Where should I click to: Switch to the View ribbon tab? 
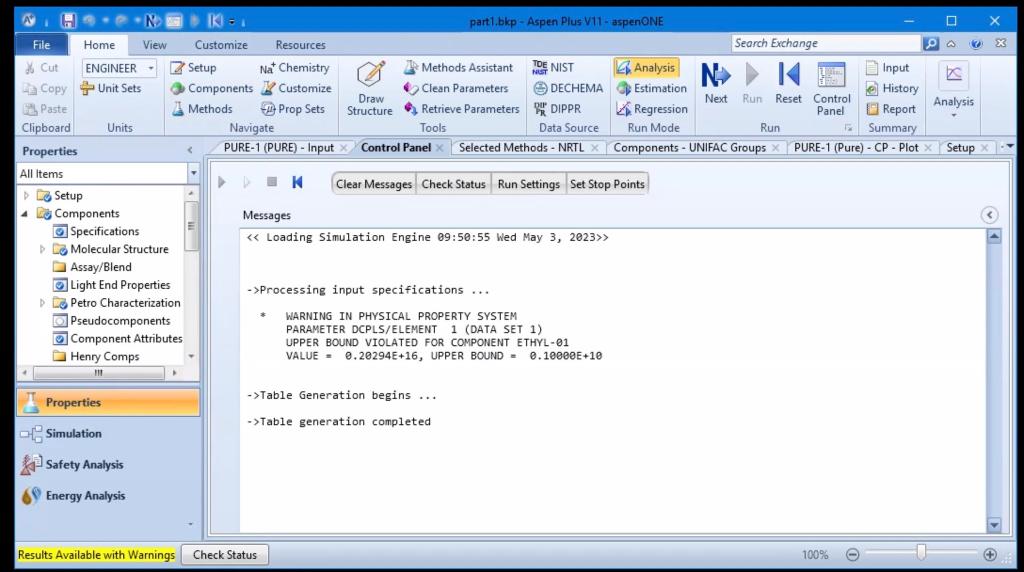tap(154, 45)
